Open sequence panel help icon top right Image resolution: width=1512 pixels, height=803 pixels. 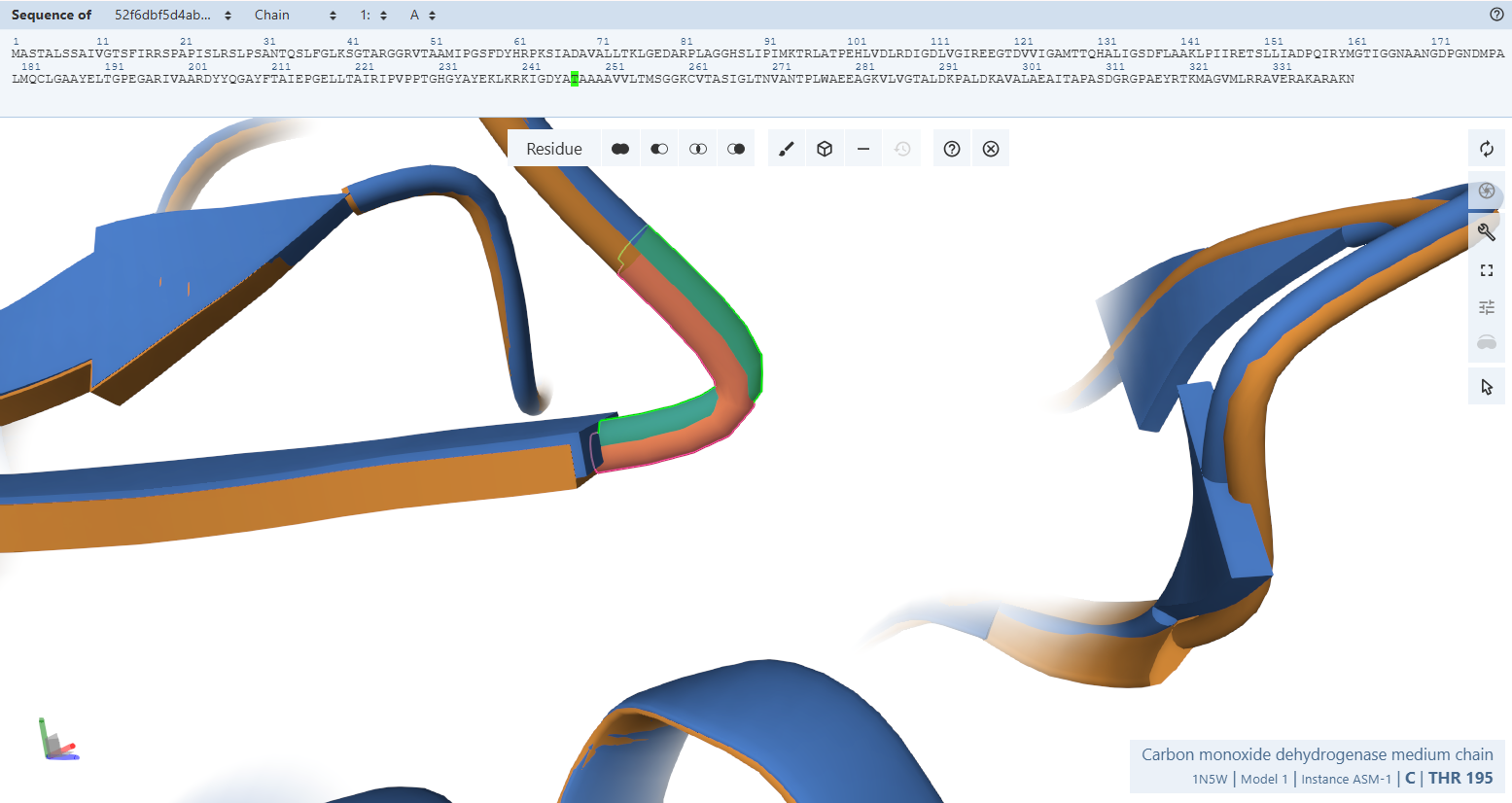1496,15
